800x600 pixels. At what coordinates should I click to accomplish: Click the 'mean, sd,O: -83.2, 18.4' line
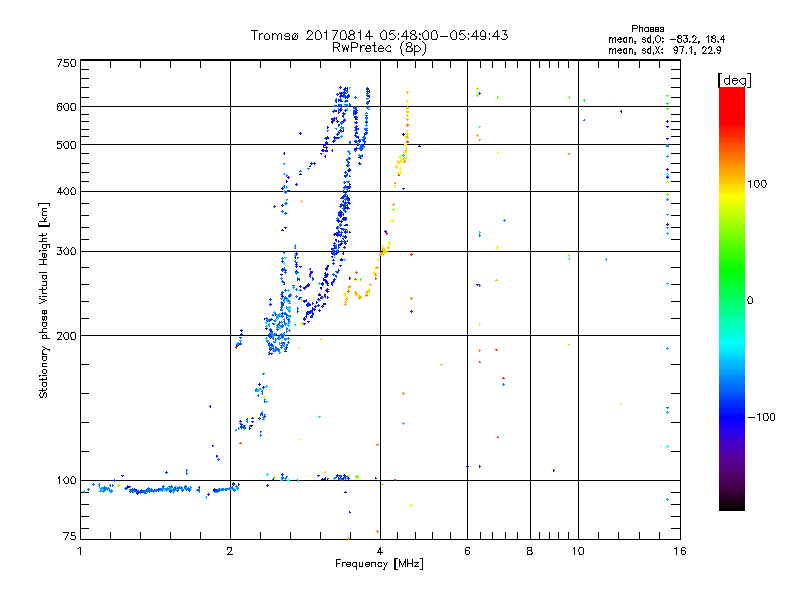[666, 39]
